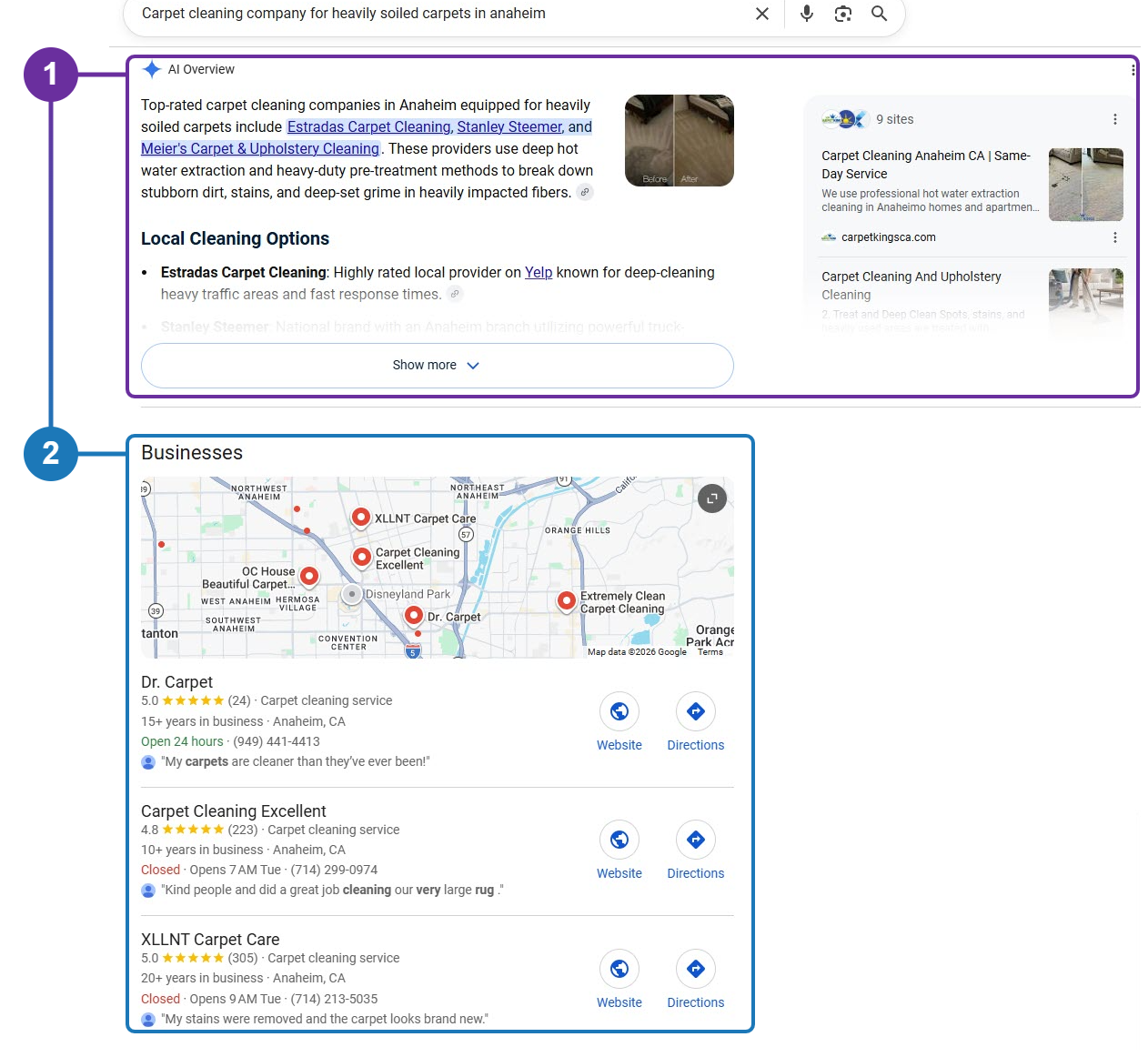Open map Terms link
1148x1057 pixels.
tap(710, 652)
